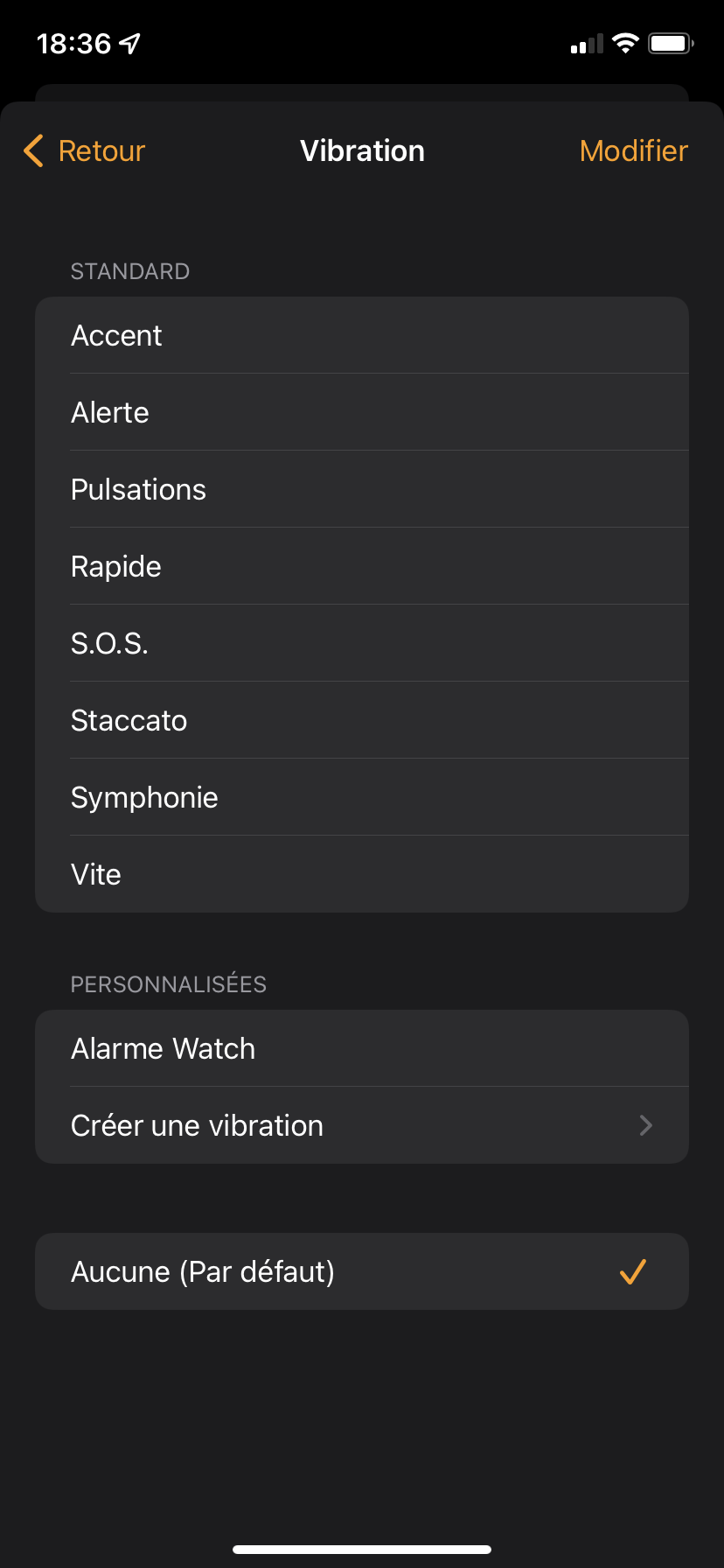Tap the location arrow status icon
The height and width of the screenshot is (1568, 724).
point(130,43)
